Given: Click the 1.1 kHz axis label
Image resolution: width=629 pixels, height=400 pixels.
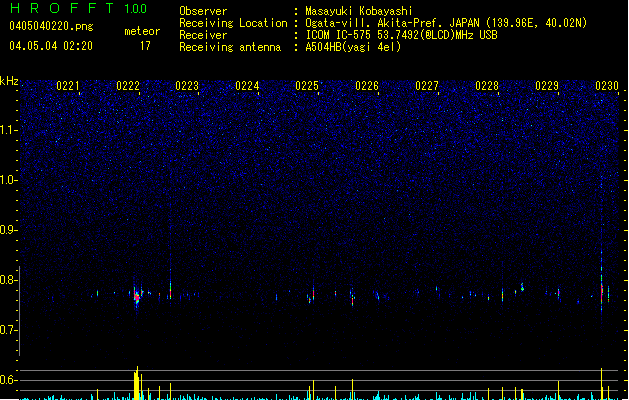Looking at the screenshot, I should [x=8, y=130].
